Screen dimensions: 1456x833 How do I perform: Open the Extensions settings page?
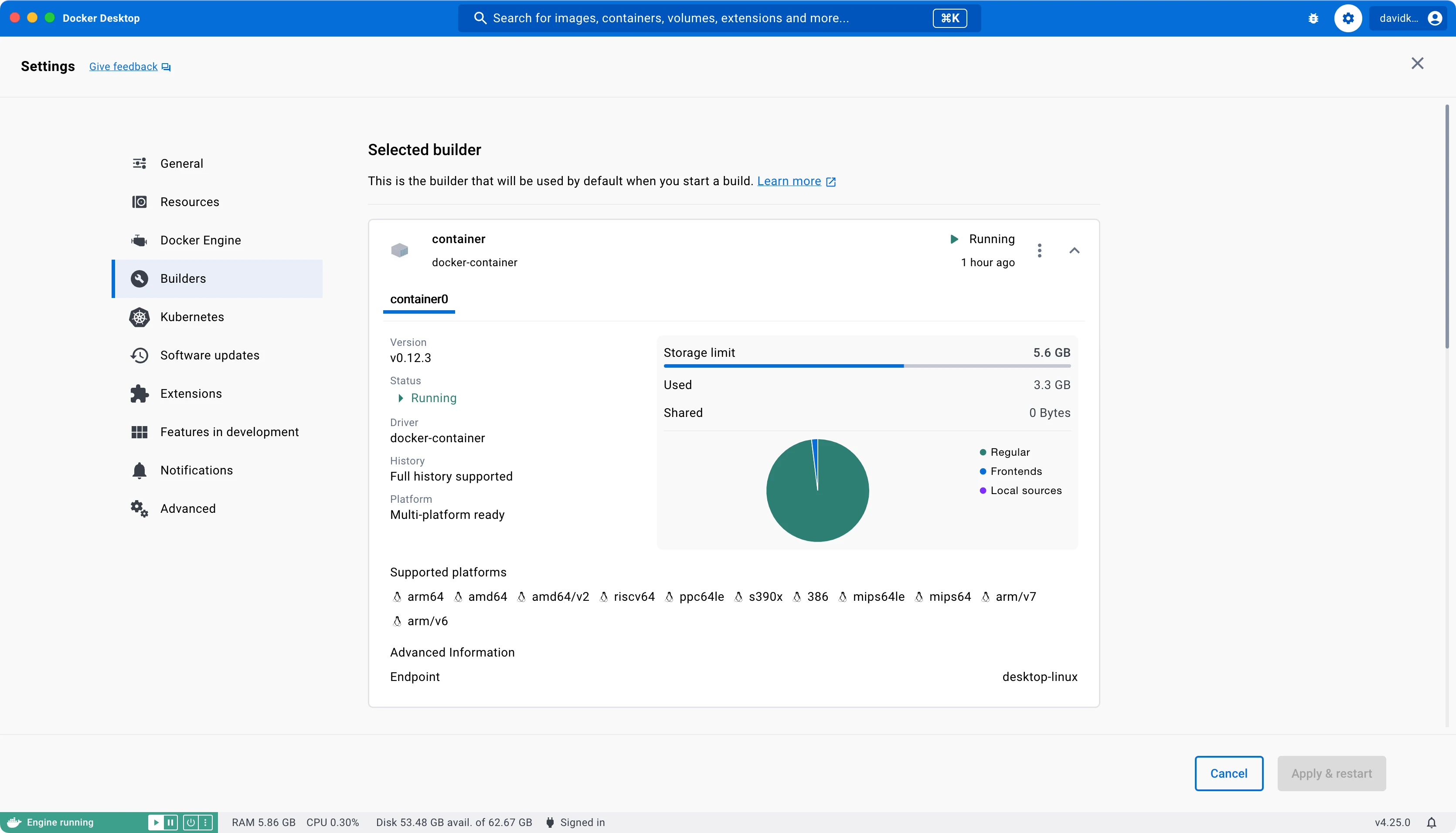click(x=191, y=393)
